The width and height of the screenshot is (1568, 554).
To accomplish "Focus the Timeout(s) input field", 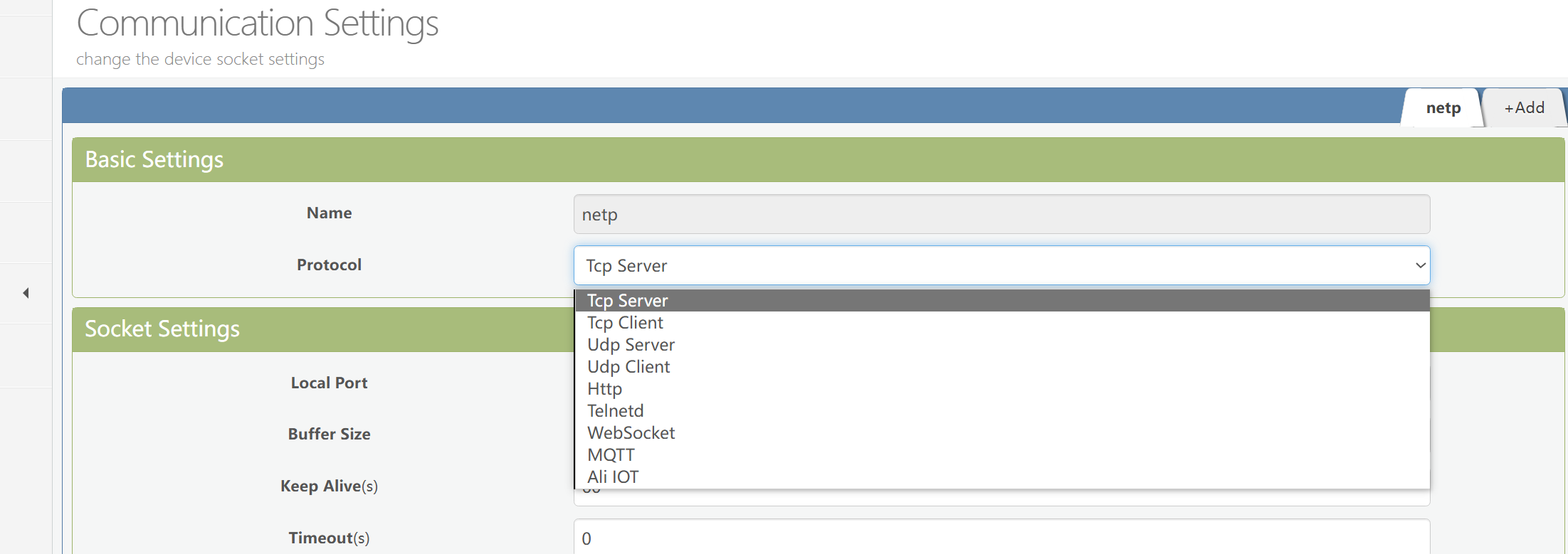I will [x=1001, y=537].
